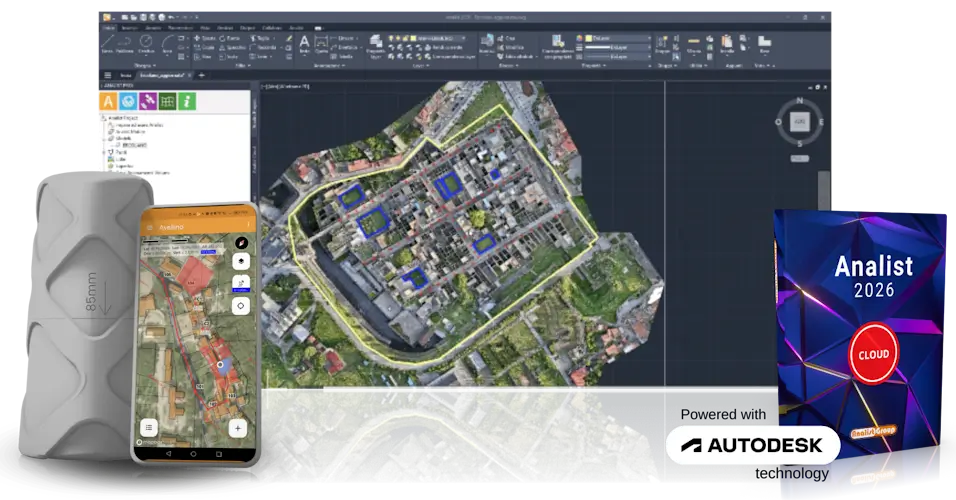
Task: Select the Polyline tool in ribbon
Action: [125, 44]
